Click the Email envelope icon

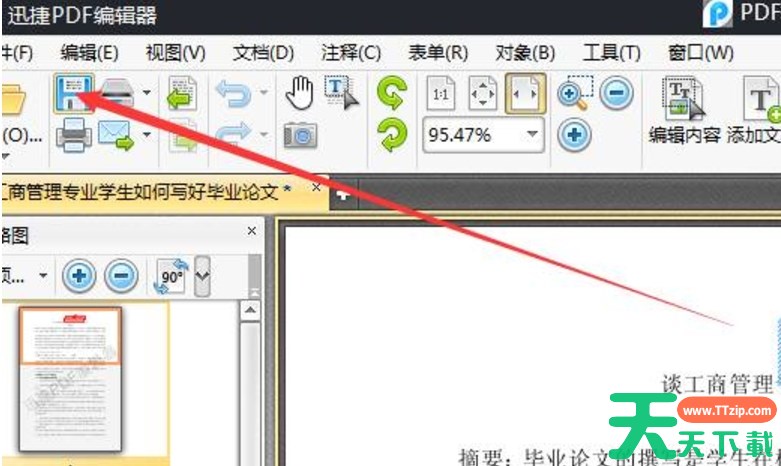116,135
